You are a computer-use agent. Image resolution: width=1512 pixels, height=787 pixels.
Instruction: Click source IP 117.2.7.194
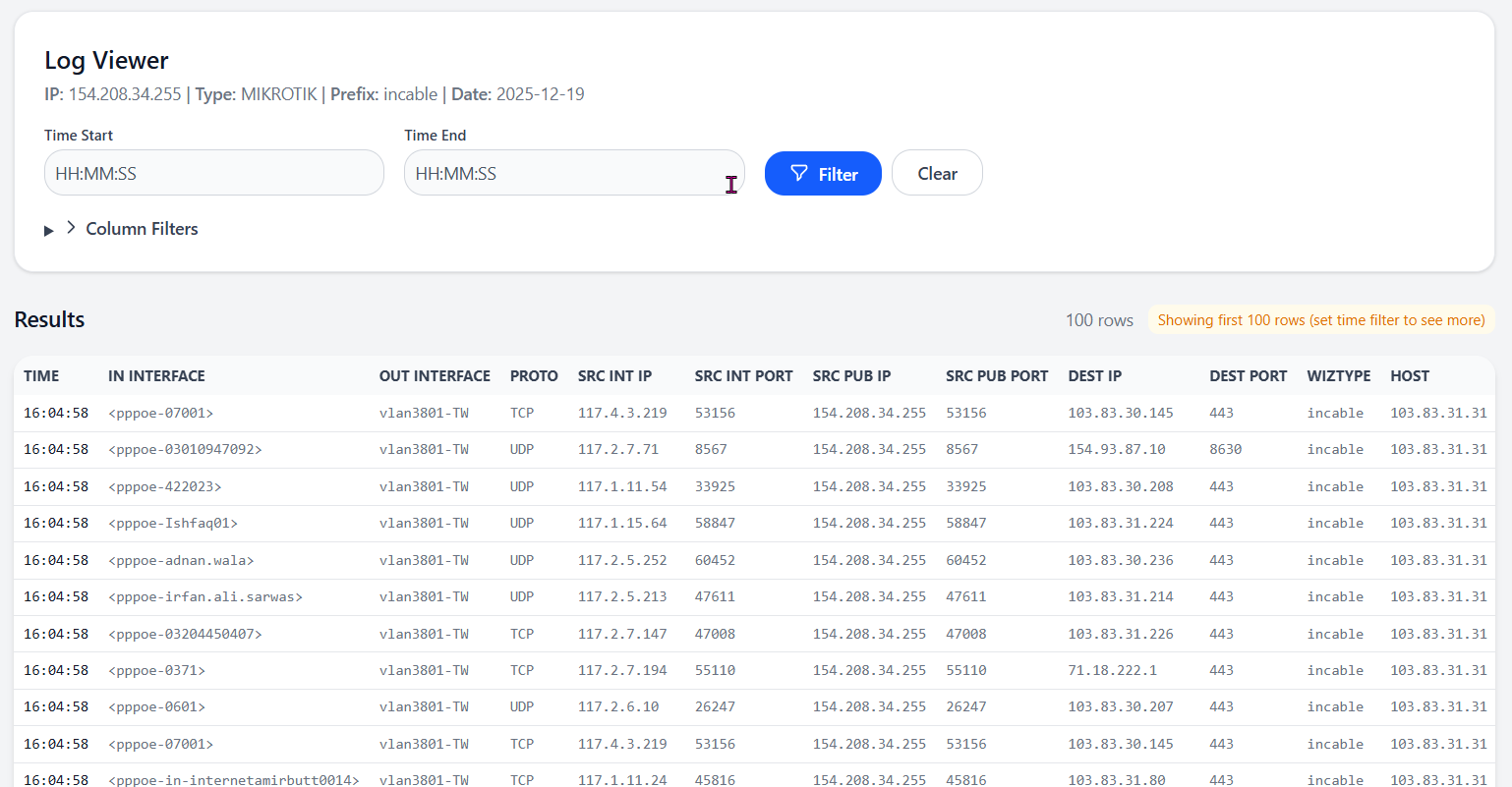(622, 671)
